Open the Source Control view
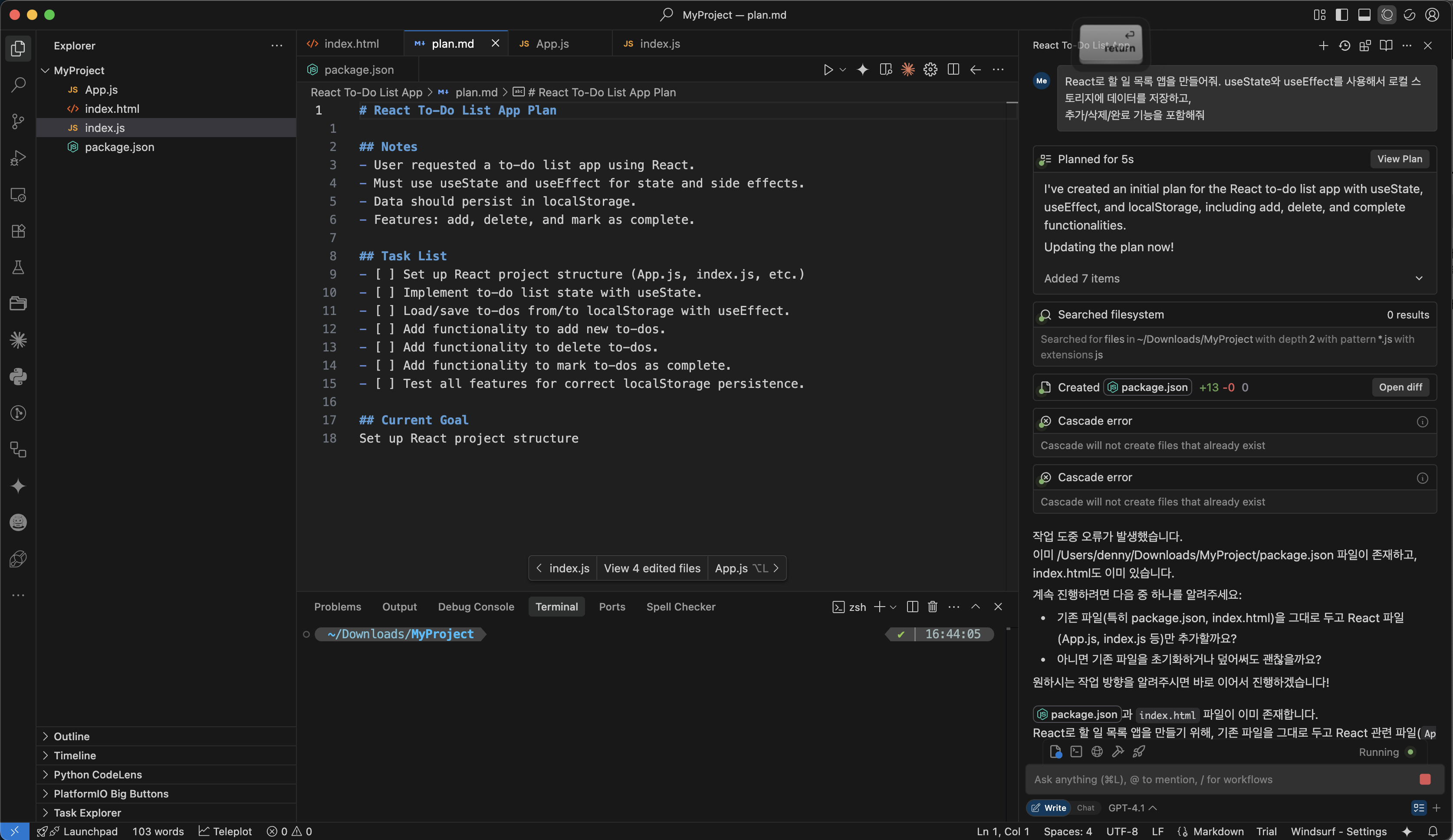 [x=18, y=121]
